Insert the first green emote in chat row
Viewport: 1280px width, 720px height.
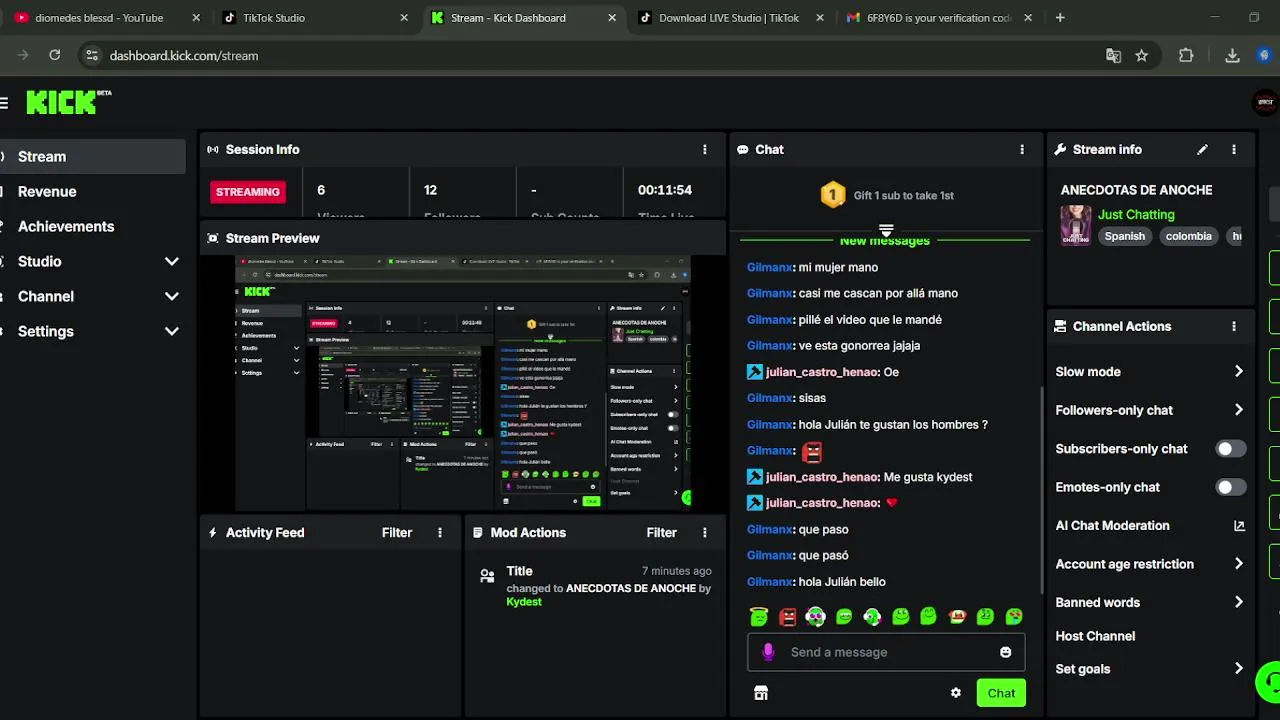click(x=759, y=617)
